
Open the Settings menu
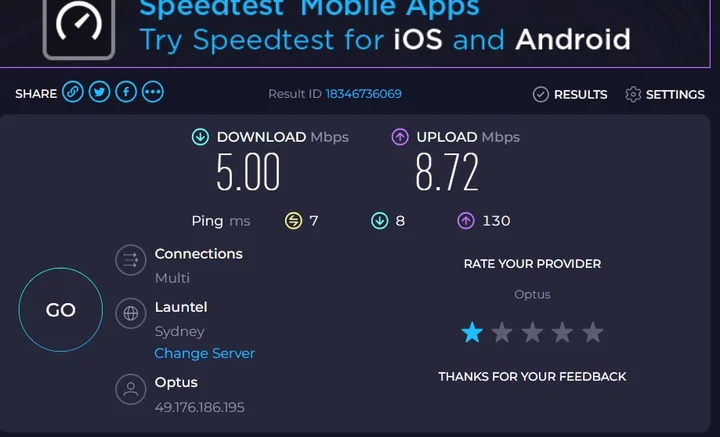(665, 94)
